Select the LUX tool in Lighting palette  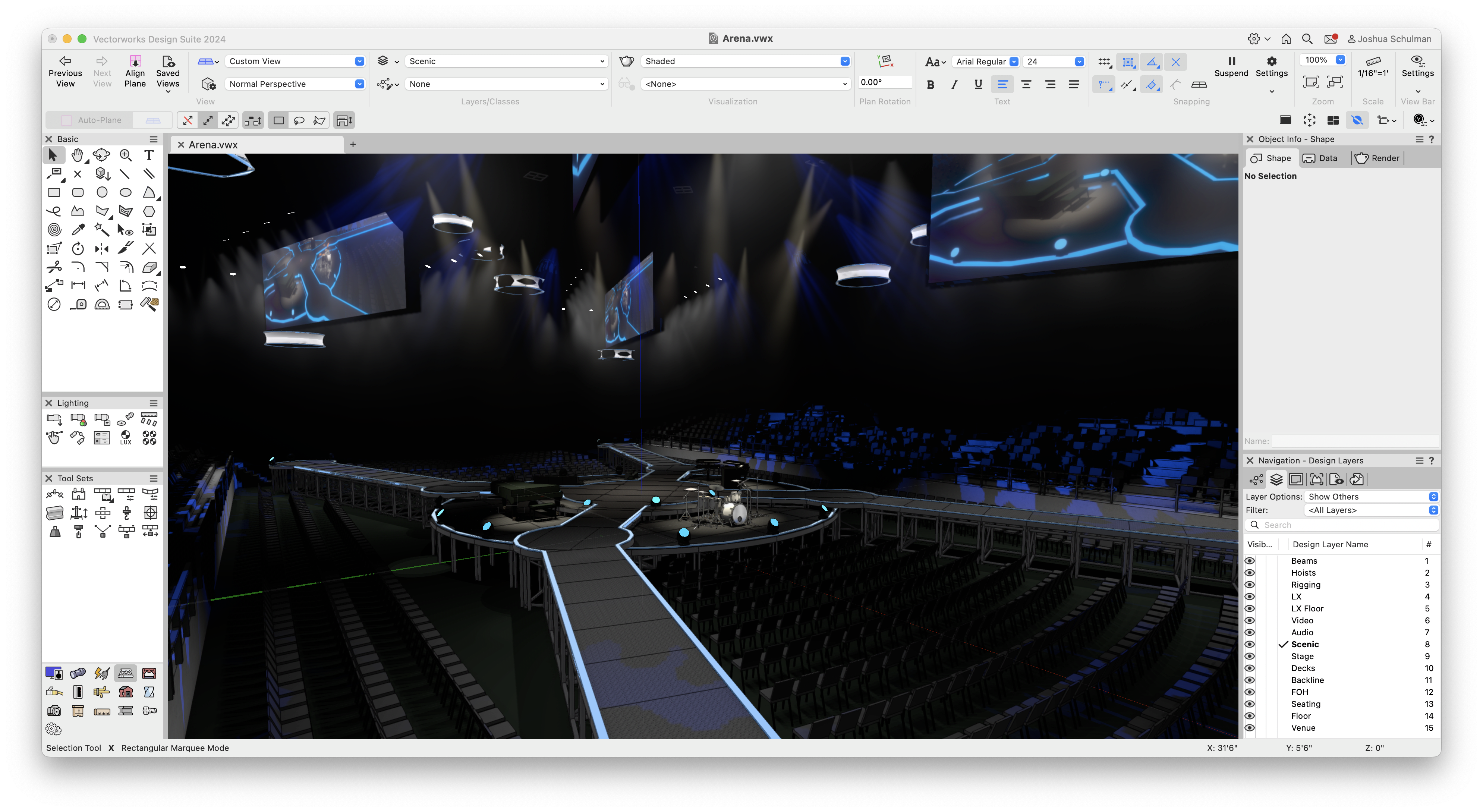tap(126, 438)
